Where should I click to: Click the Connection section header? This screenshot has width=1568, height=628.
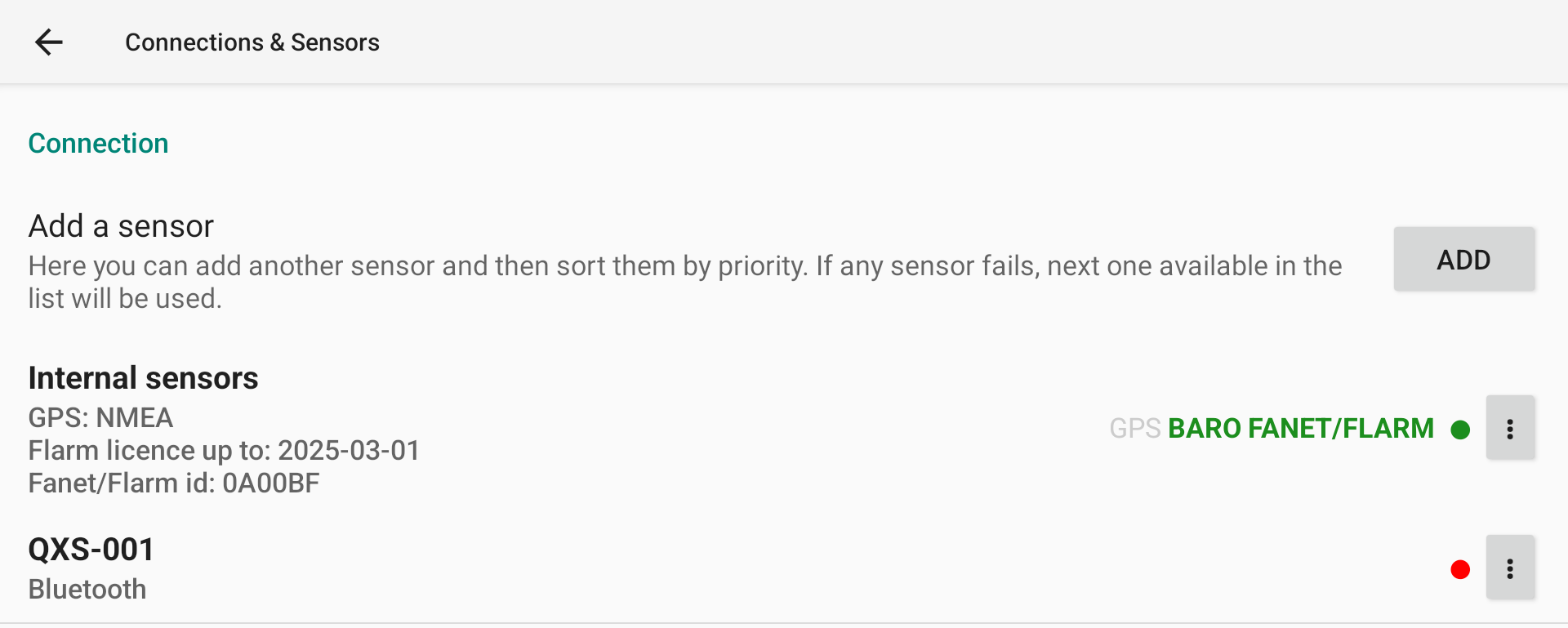pos(98,144)
